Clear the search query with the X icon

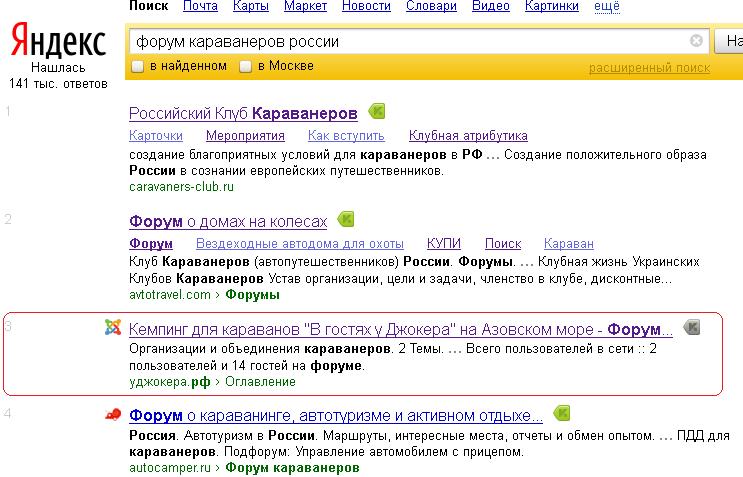tap(696, 41)
